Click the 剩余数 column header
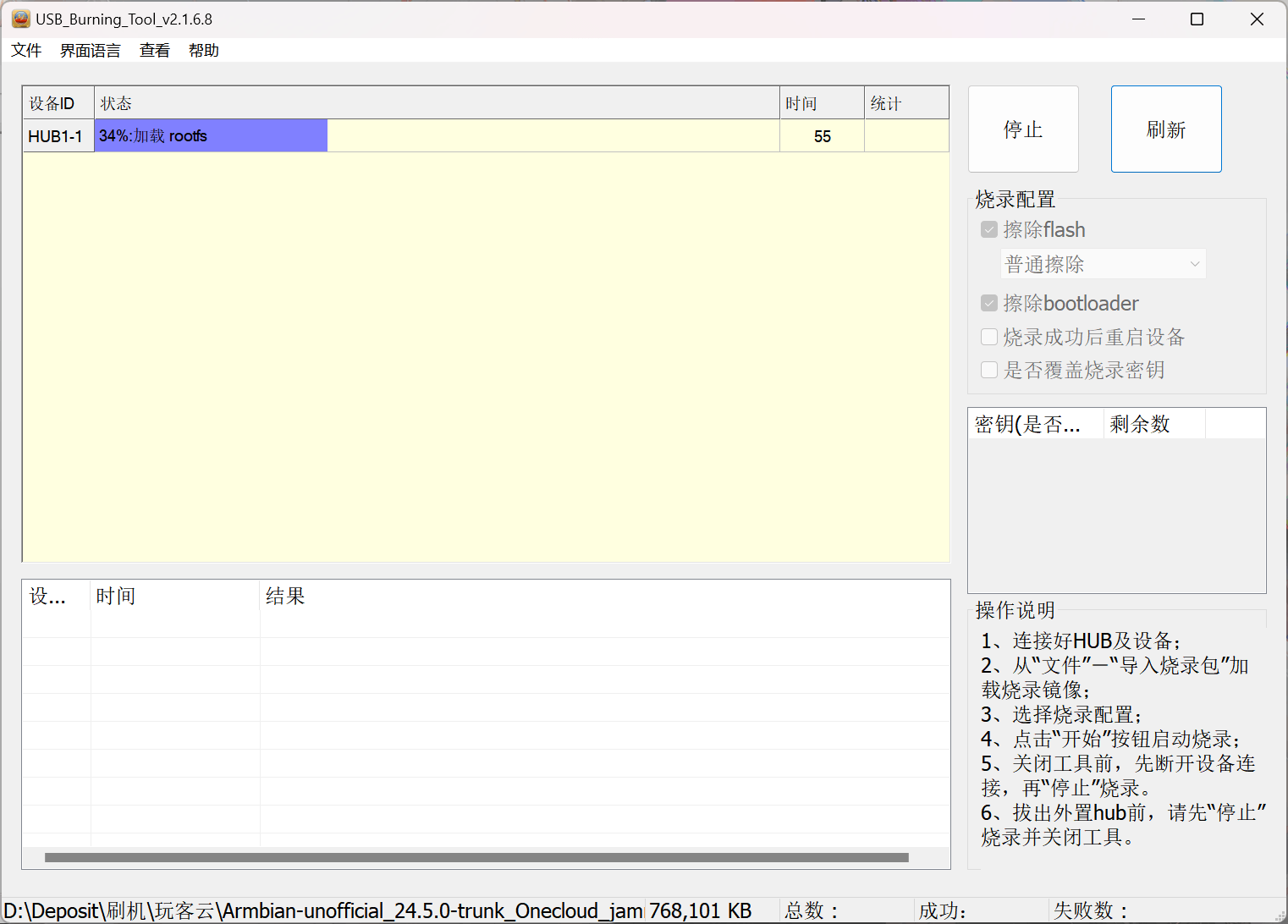1288x924 pixels. click(x=1153, y=424)
